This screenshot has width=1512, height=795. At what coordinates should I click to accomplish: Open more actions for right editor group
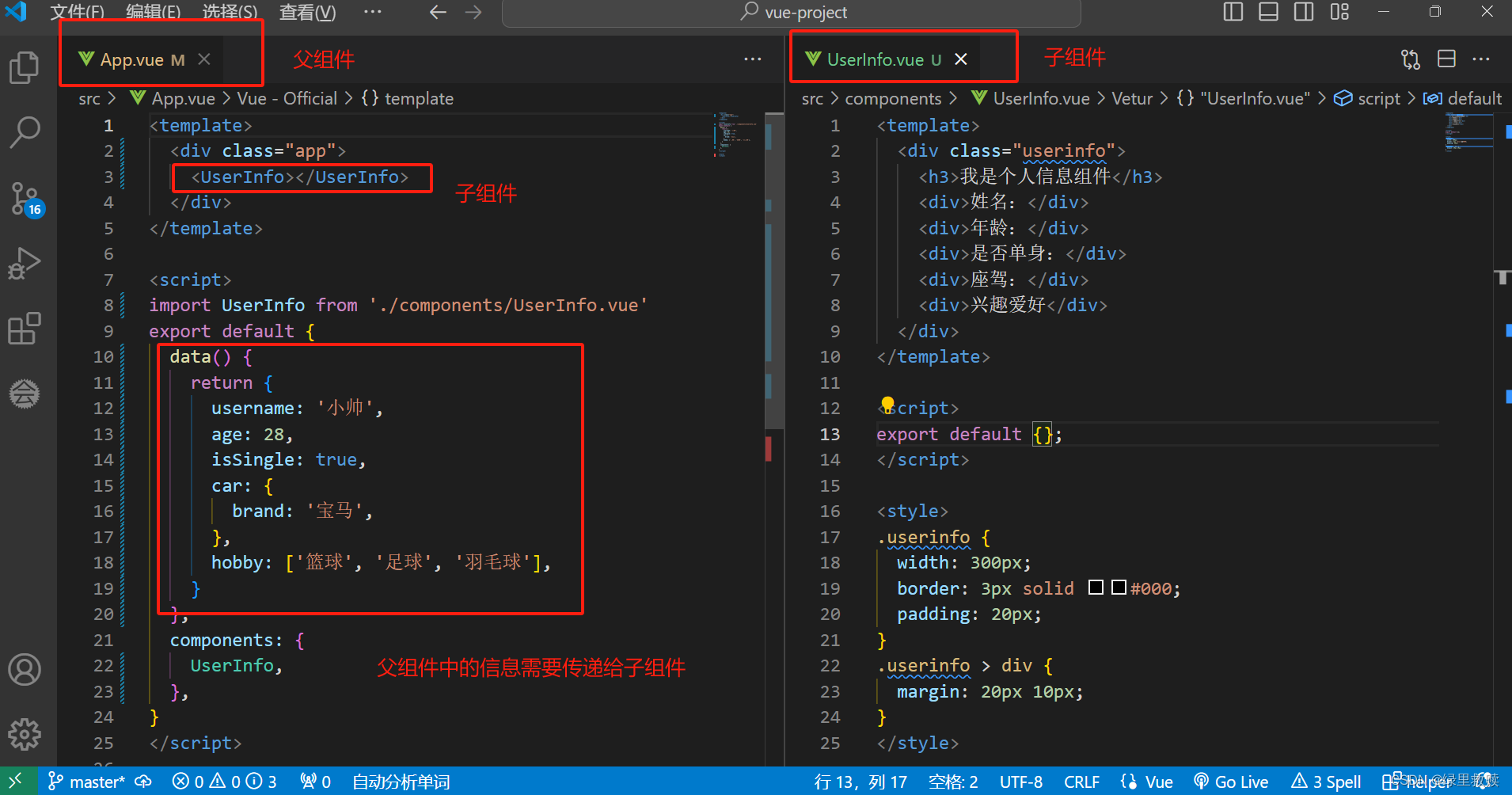[x=1481, y=59]
